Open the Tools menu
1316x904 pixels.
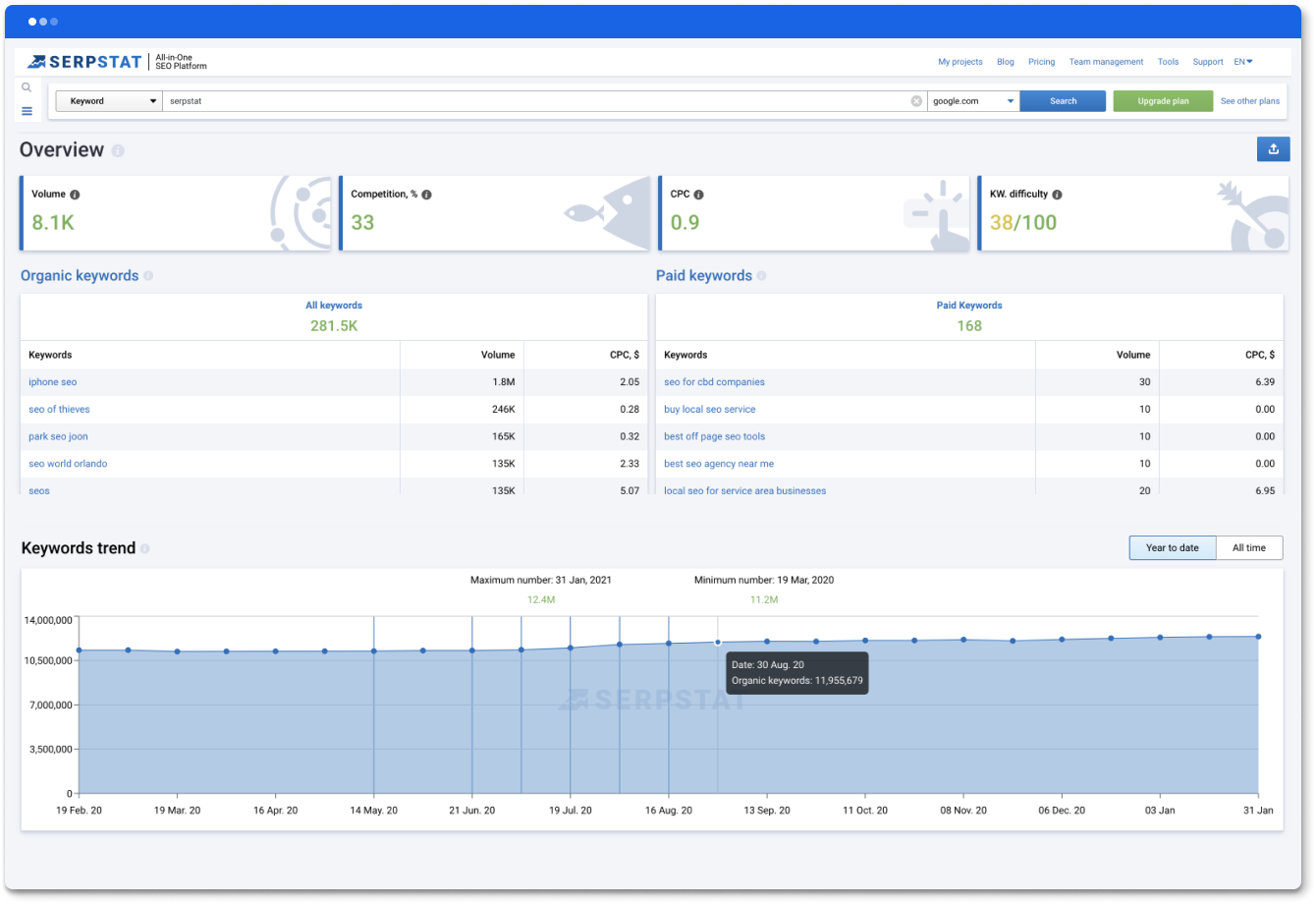coord(1168,62)
